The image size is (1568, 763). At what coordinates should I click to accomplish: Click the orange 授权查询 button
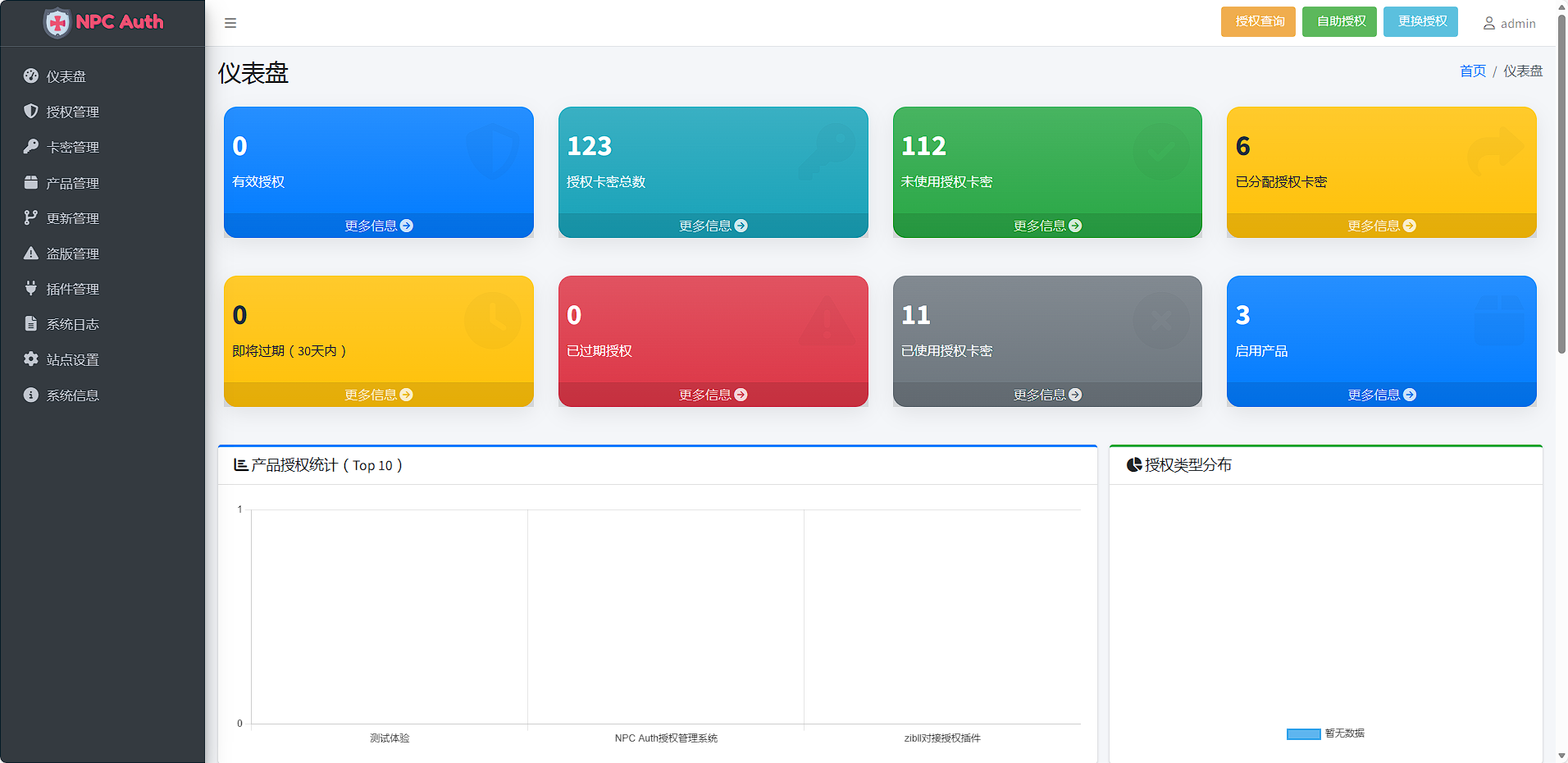[x=1258, y=21]
